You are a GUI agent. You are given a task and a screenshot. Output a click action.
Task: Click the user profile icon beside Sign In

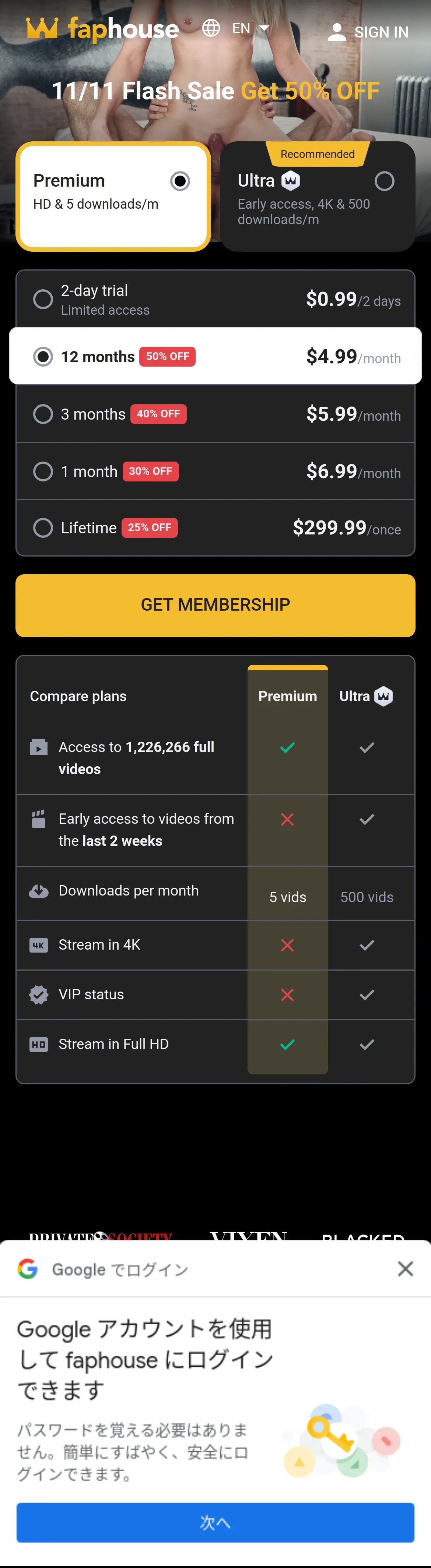coord(336,32)
